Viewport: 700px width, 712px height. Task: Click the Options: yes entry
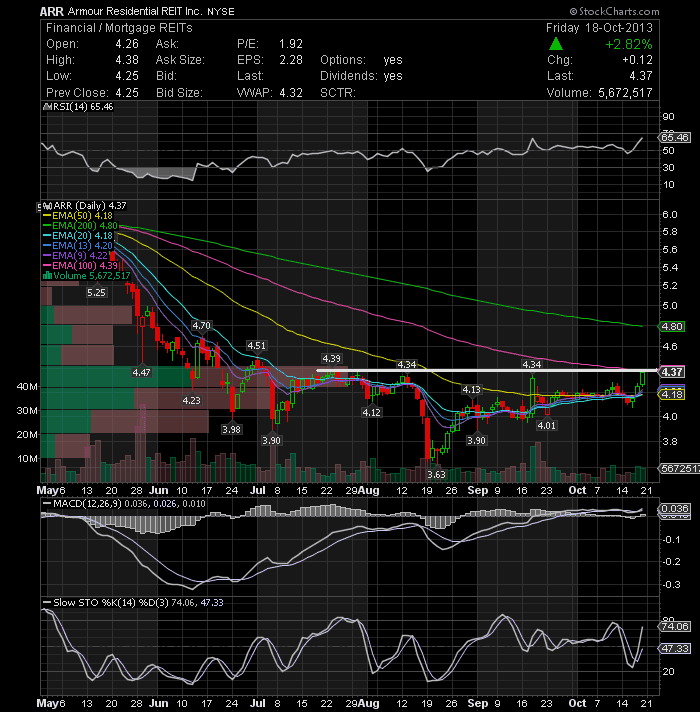[361, 60]
